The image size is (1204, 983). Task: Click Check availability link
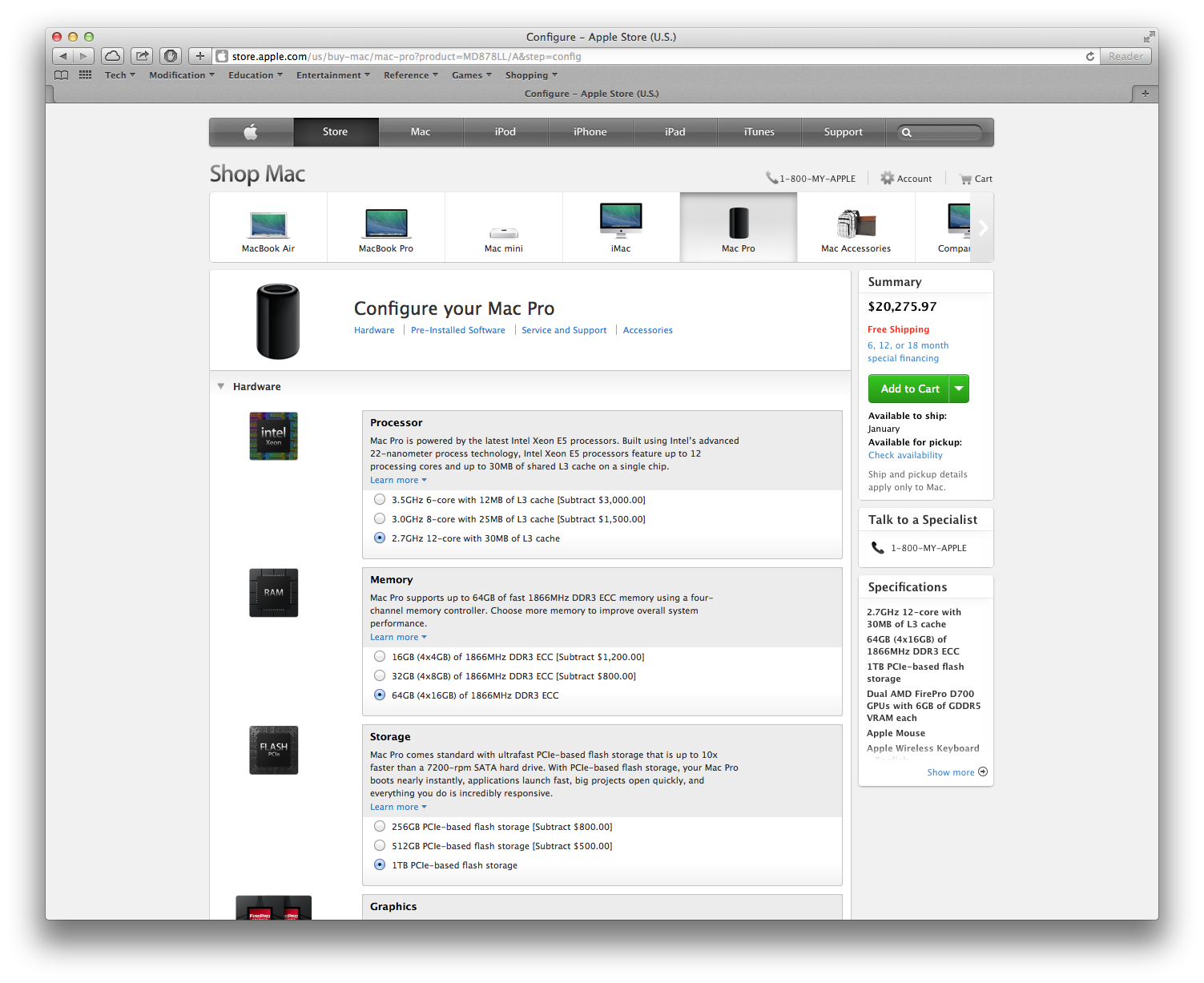tap(905, 455)
